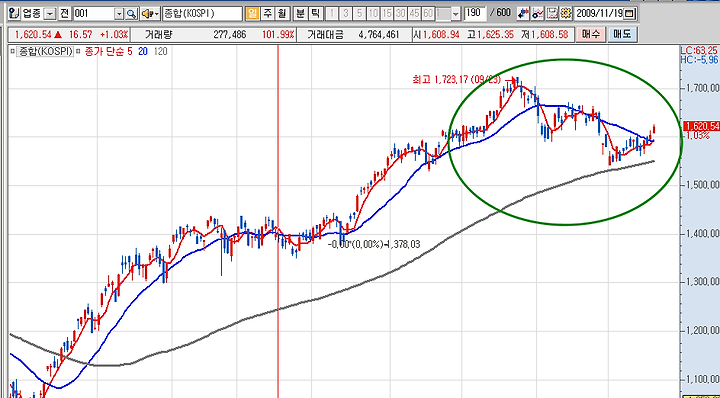The image size is (720, 398).
Task: Click the small square before 종가 단순
Action: point(79,52)
